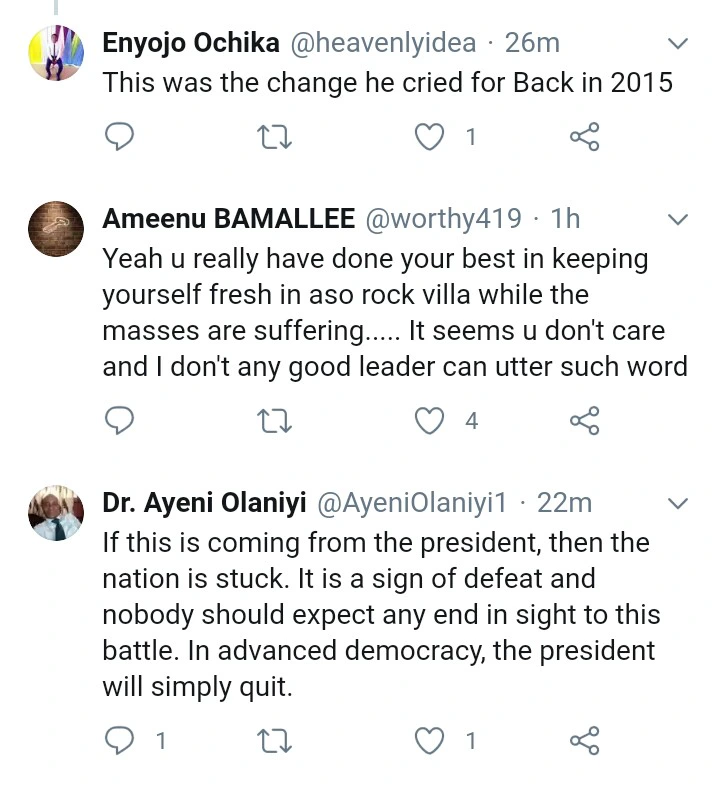Open Enyojo Ochika's profile name link

tap(192, 44)
